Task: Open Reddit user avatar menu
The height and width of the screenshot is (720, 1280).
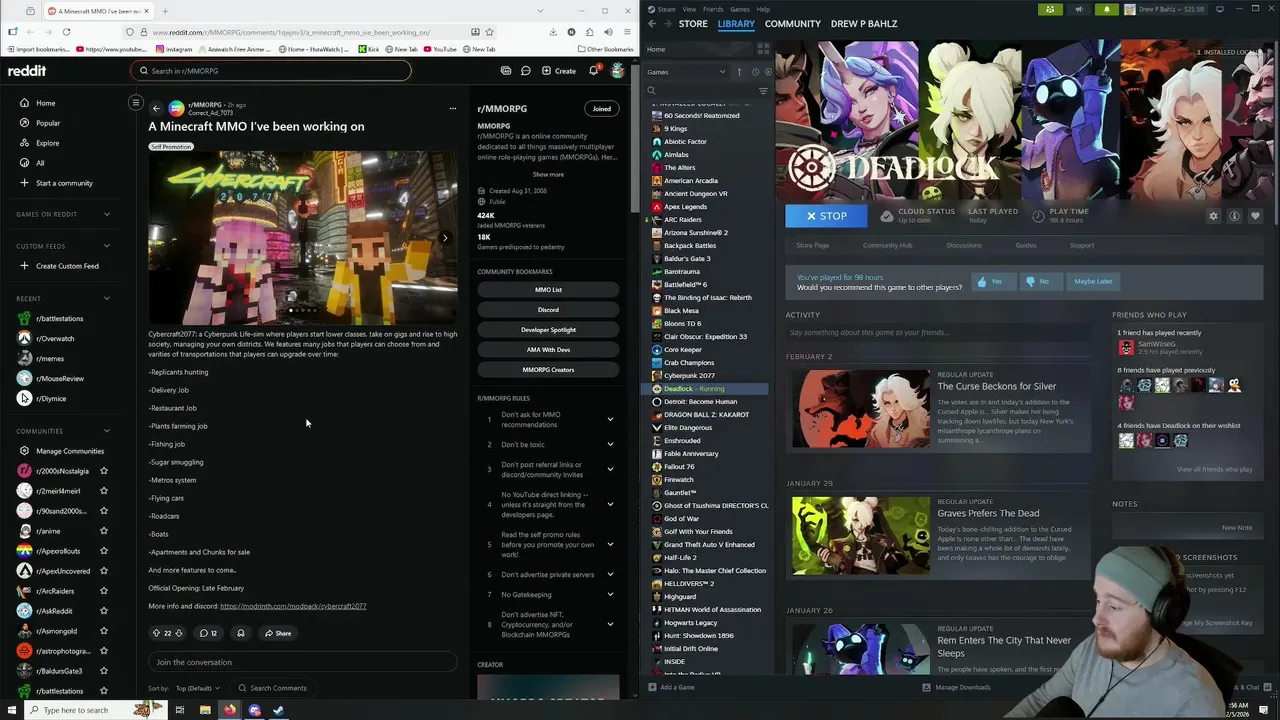Action: [x=618, y=71]
